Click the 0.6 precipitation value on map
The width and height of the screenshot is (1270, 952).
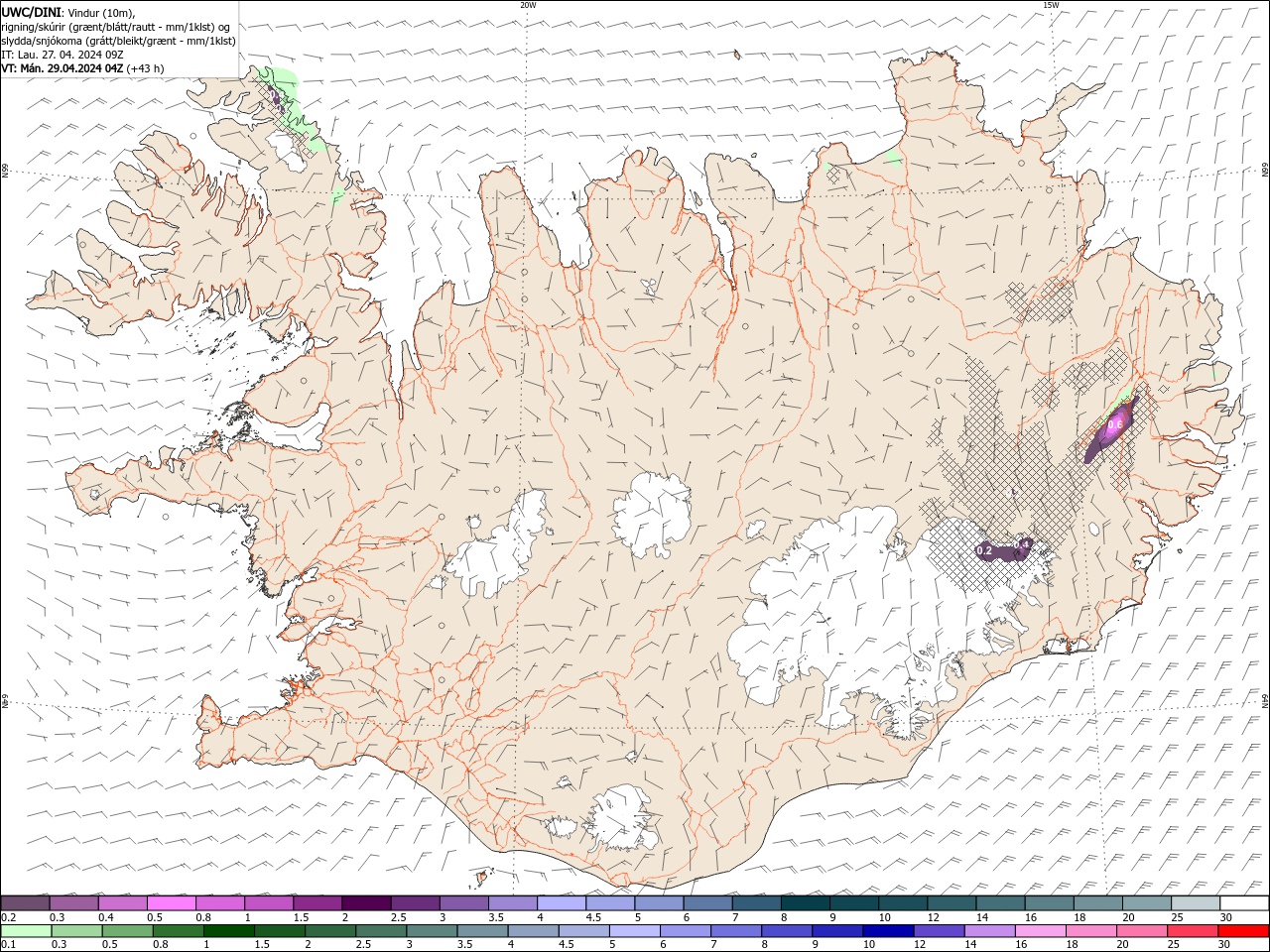[1115, 424]
